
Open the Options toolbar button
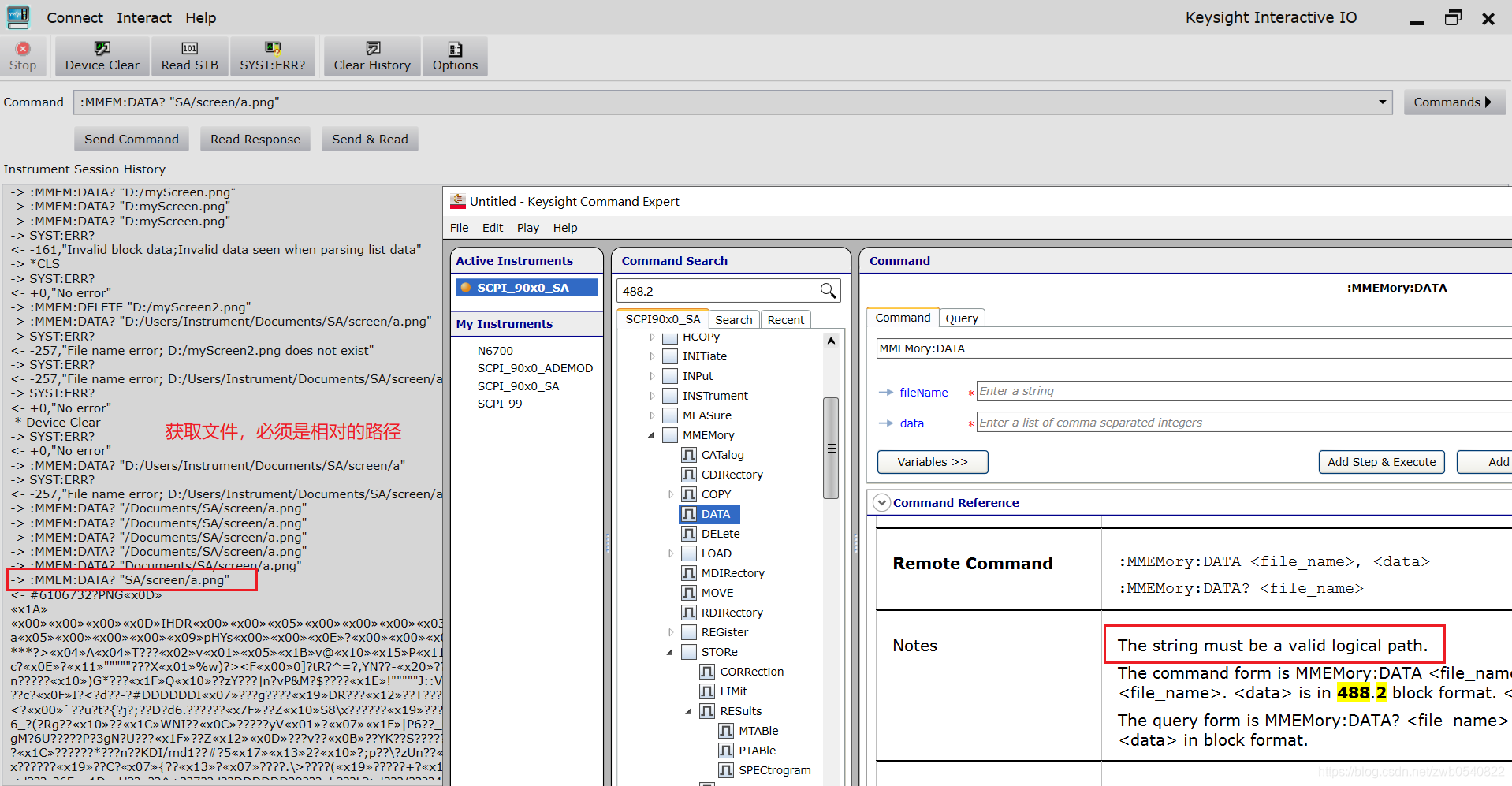point(455,57)
